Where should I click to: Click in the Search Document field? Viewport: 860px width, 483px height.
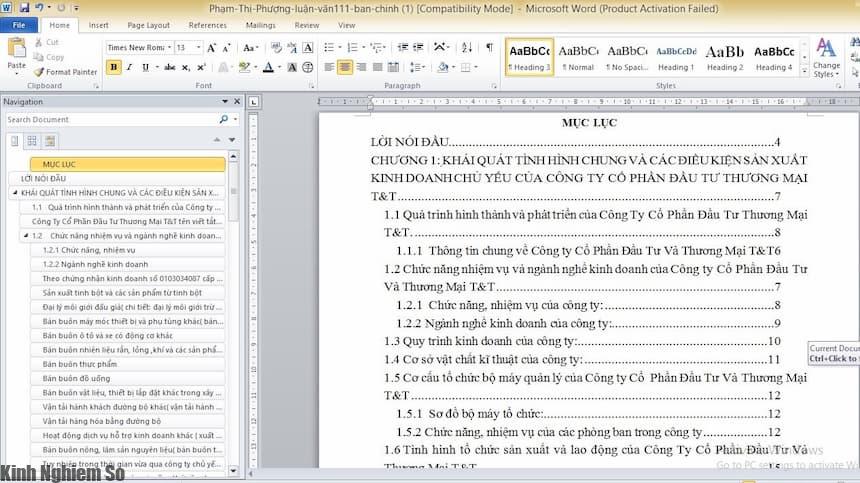point(112,120)
